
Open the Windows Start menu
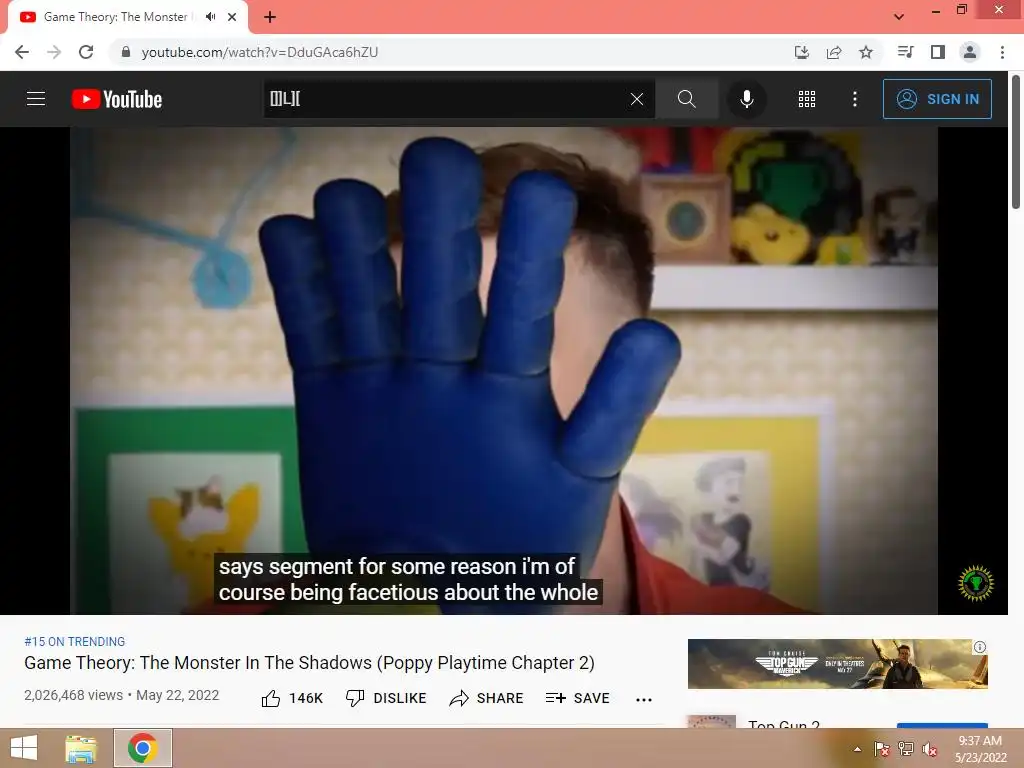click(24, 748)
